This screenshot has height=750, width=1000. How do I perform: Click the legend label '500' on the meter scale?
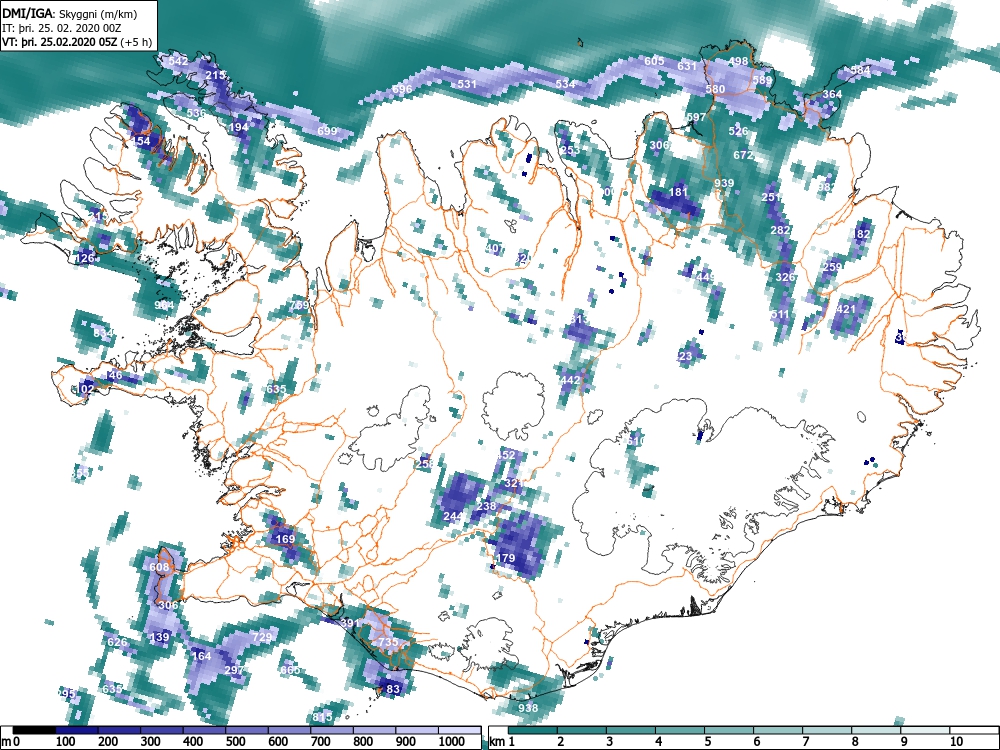coord(235,742)
